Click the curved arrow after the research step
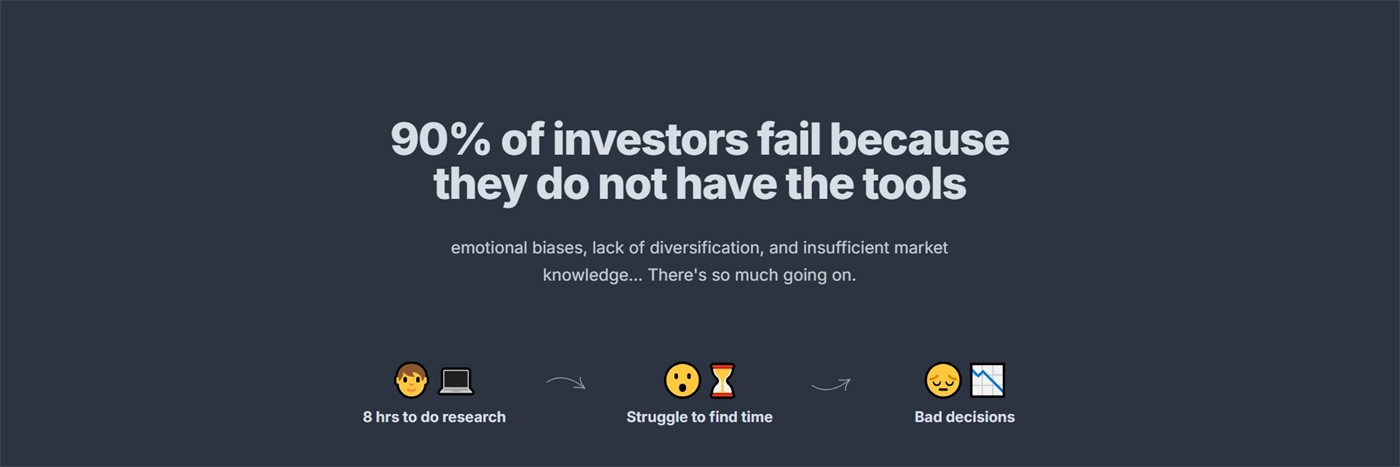1400x467 pixels. point(566,382)
